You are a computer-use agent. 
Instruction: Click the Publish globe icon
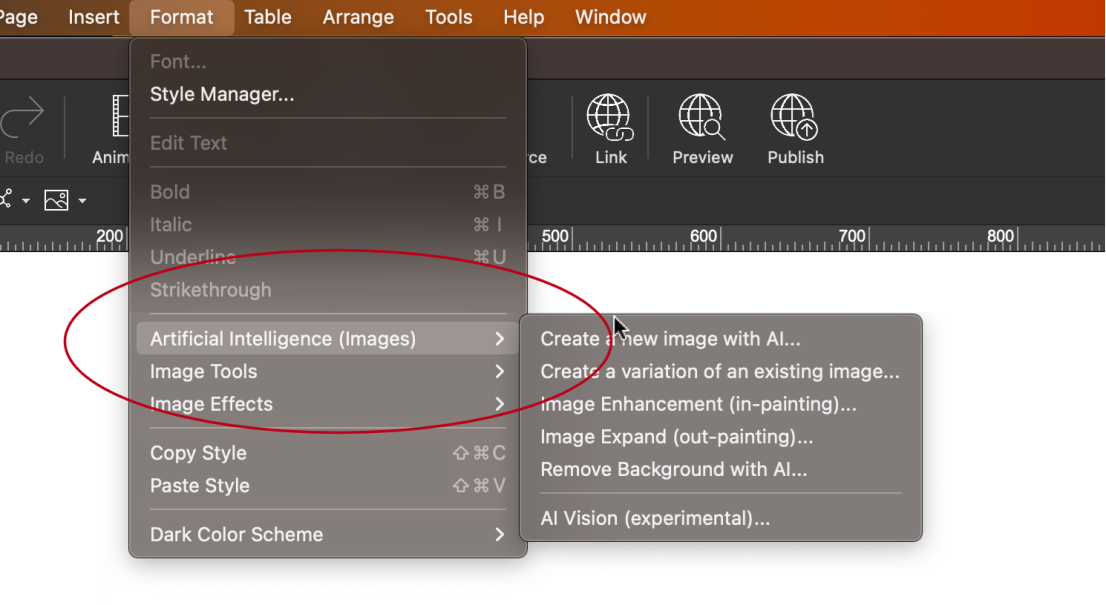click(795, 117)
